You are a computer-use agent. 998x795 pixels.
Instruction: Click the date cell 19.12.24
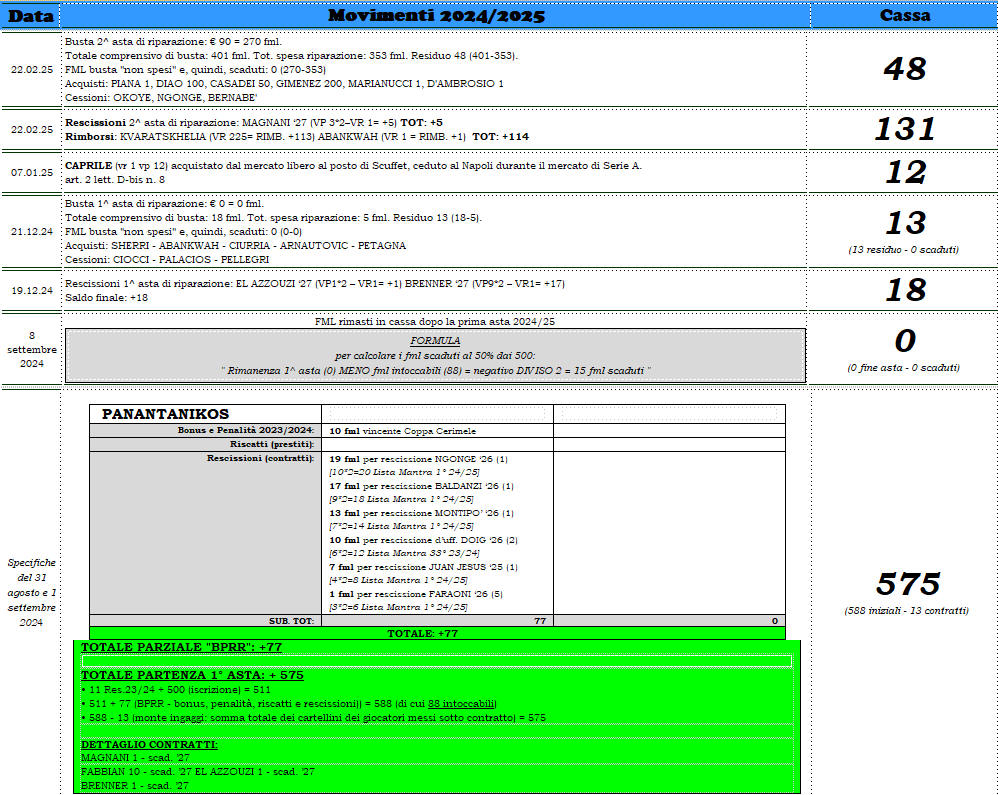point(30,290)
